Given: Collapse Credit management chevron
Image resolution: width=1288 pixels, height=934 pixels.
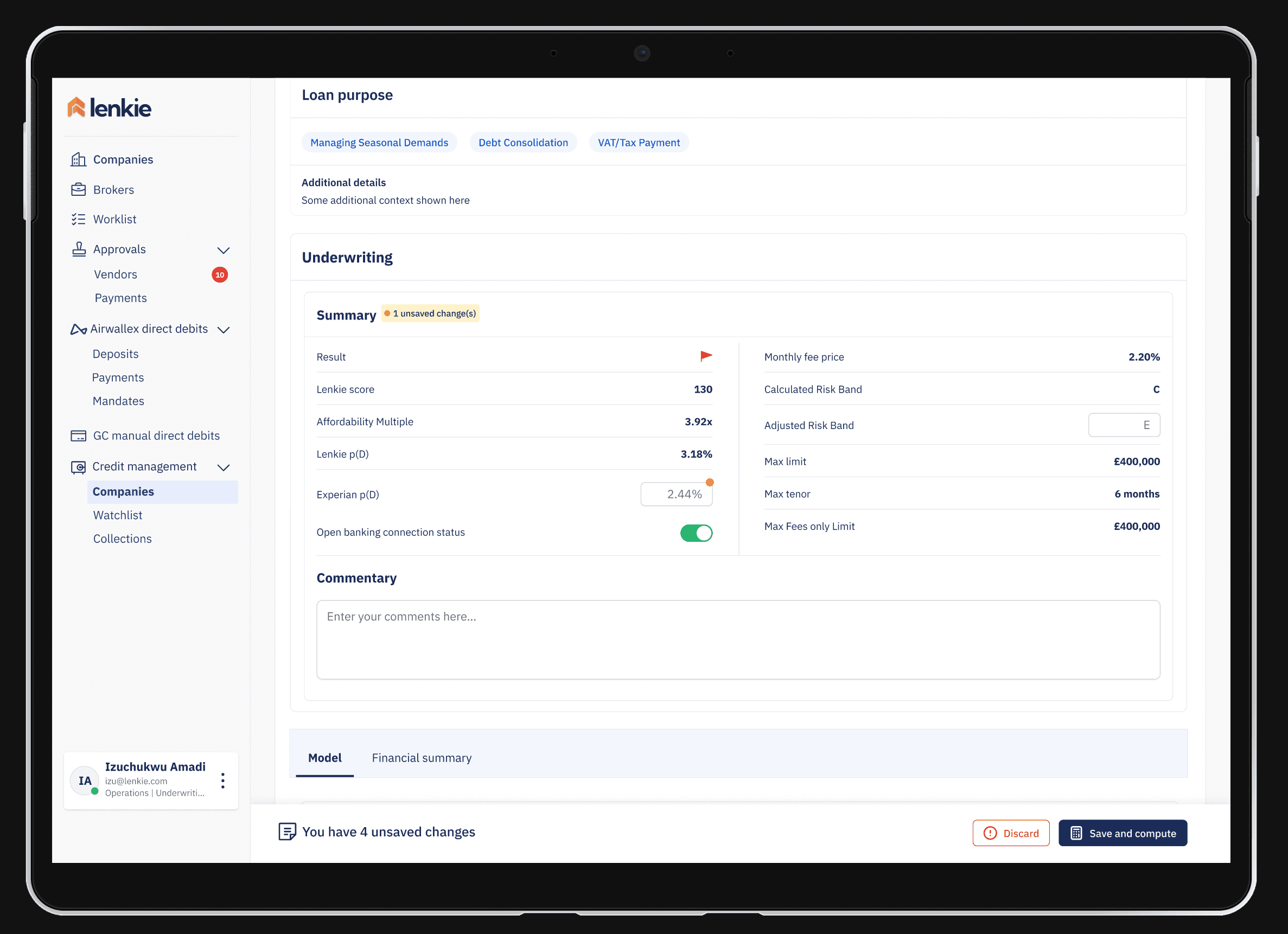Looking at the screenshot, I should click(224, 468).
